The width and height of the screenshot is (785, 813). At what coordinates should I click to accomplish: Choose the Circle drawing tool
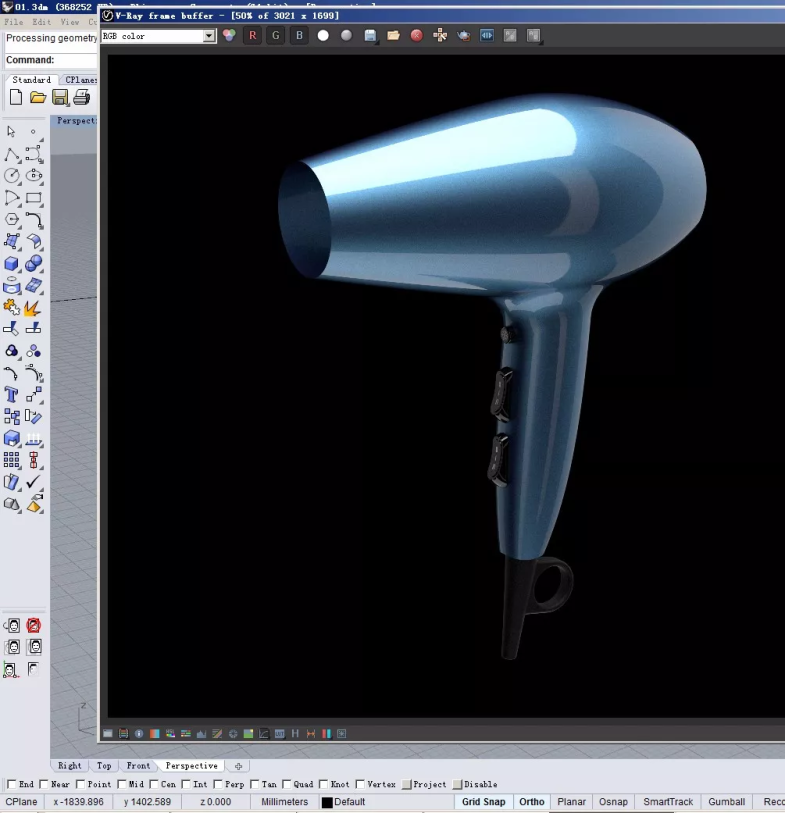[11, 176]
